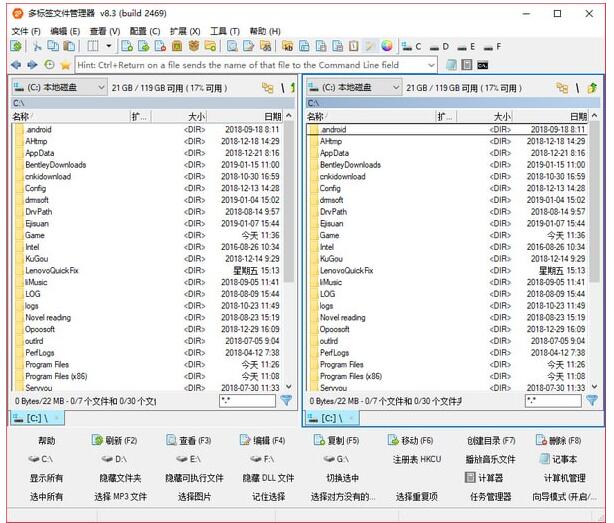The image size is (614, 523).
Task: Toggle the 隐藏文件夹 button
Action: pyautogui.click(x=120, y=478)
